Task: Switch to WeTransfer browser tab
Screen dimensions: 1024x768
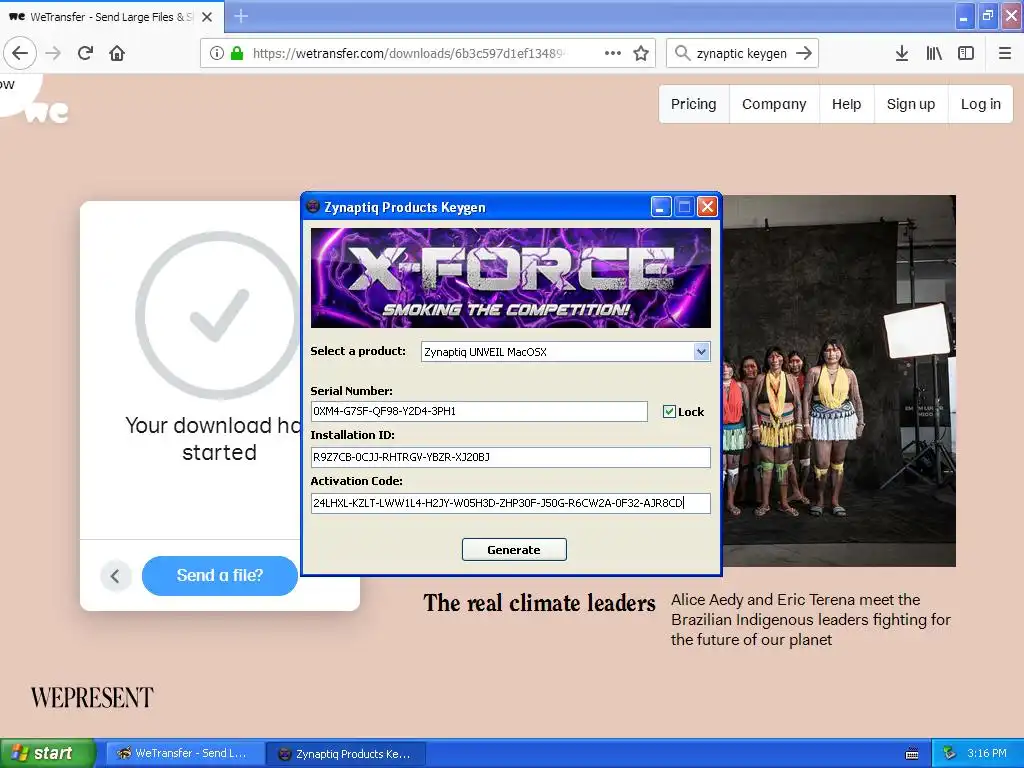Action: [111, 17]
